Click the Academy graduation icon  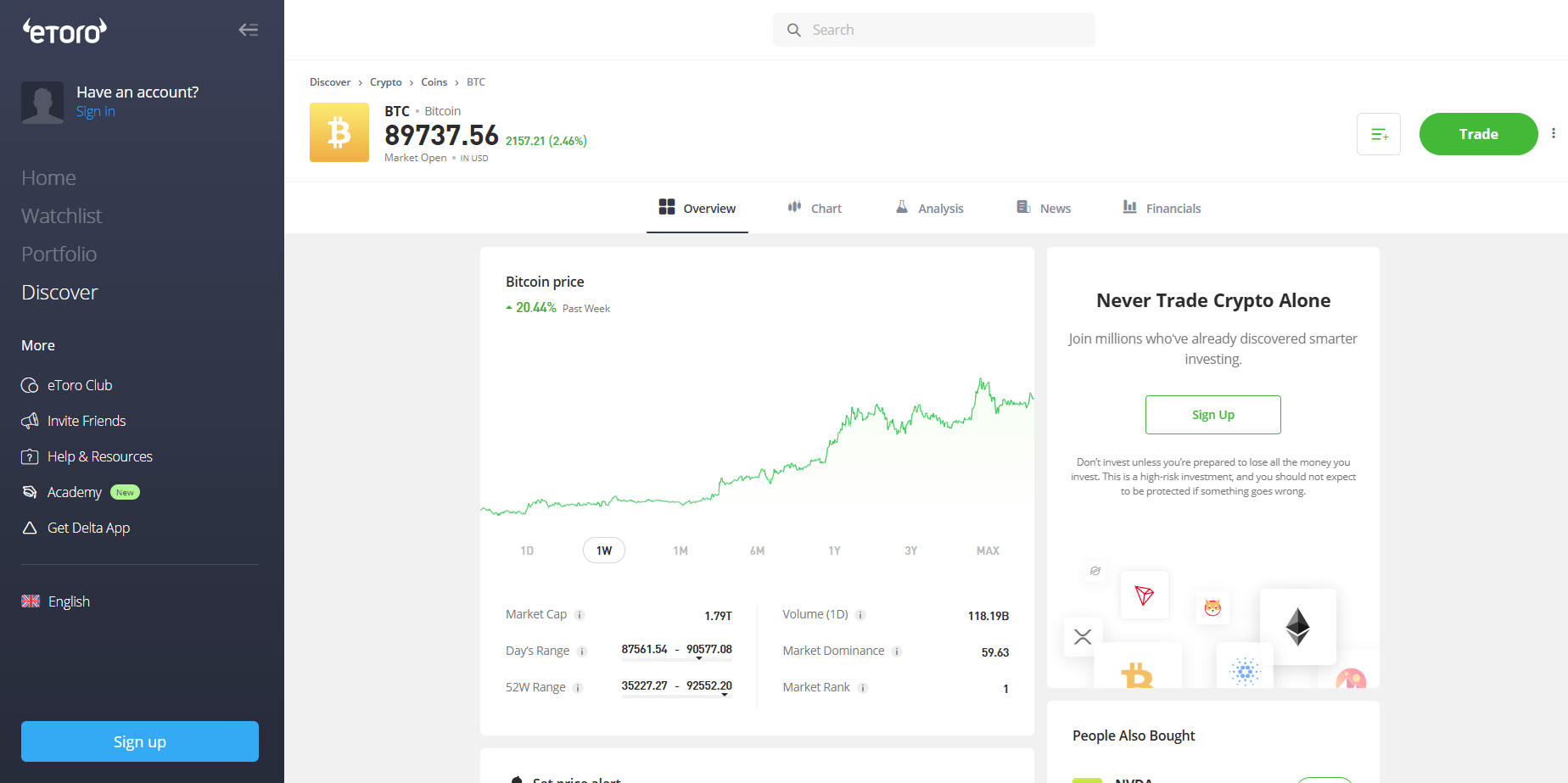point(30,492)
